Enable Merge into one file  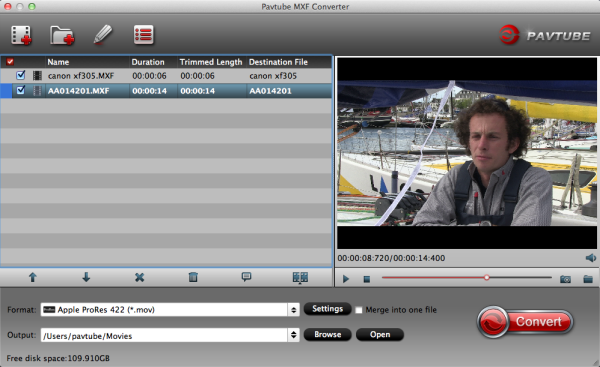point(359,310)
